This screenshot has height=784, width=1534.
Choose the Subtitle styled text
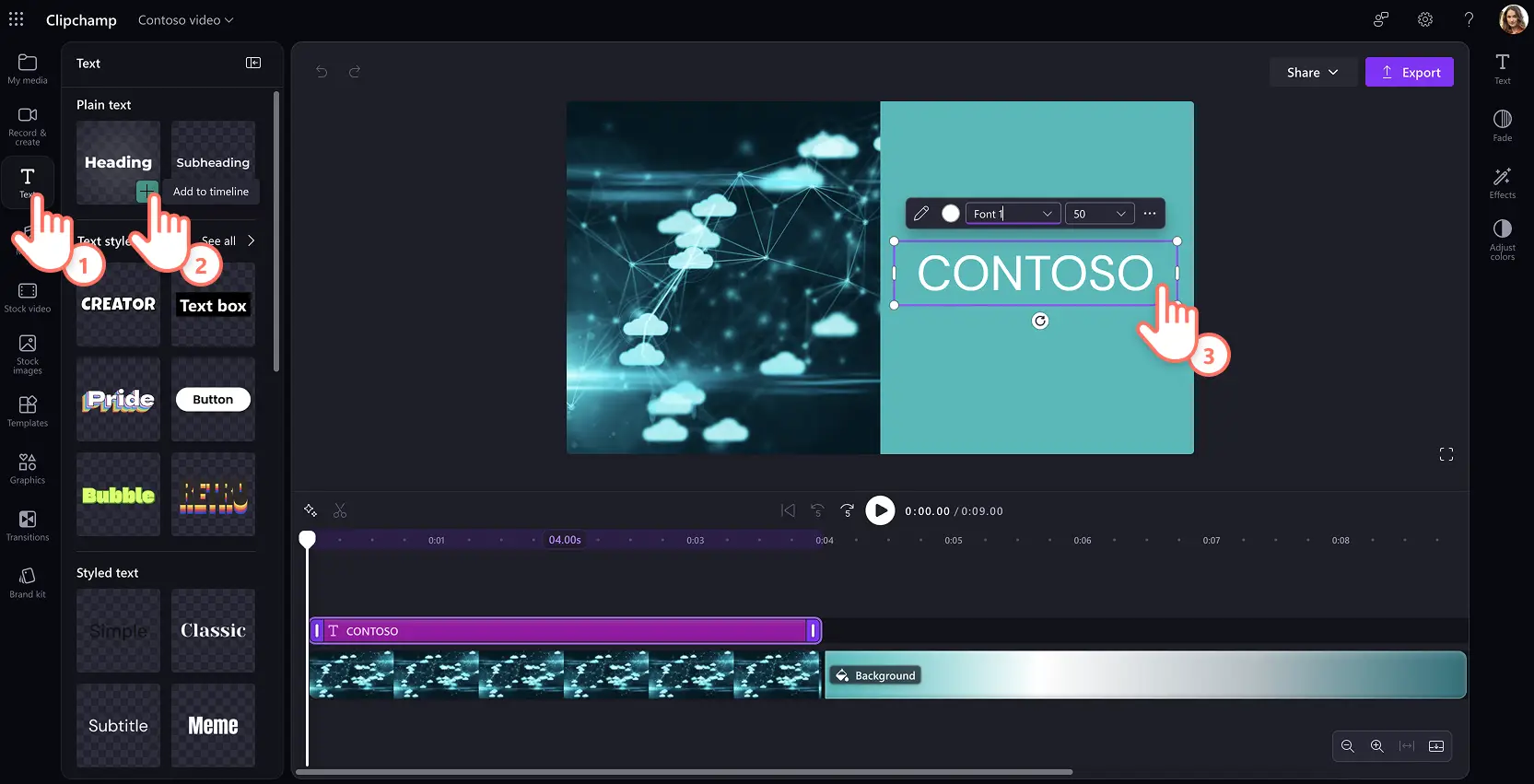pos(118,725)
